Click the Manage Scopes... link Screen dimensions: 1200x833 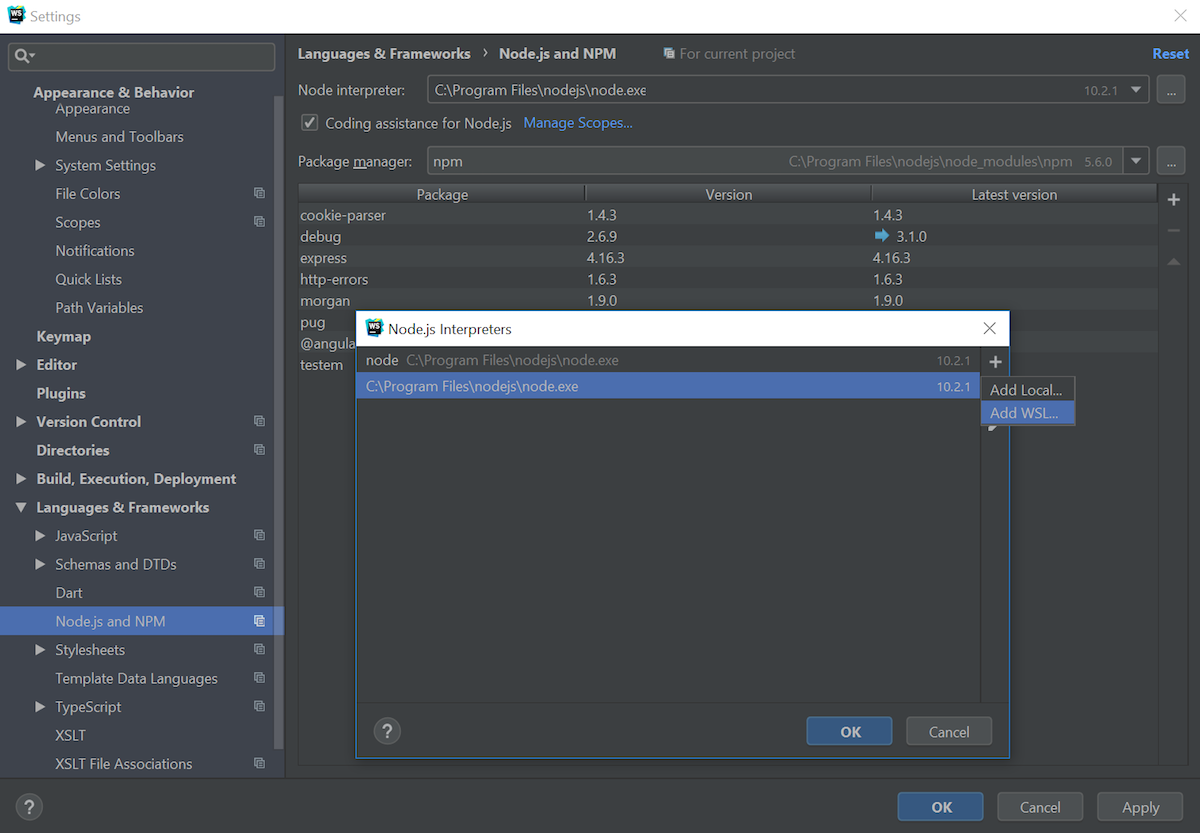click(578, 123)
